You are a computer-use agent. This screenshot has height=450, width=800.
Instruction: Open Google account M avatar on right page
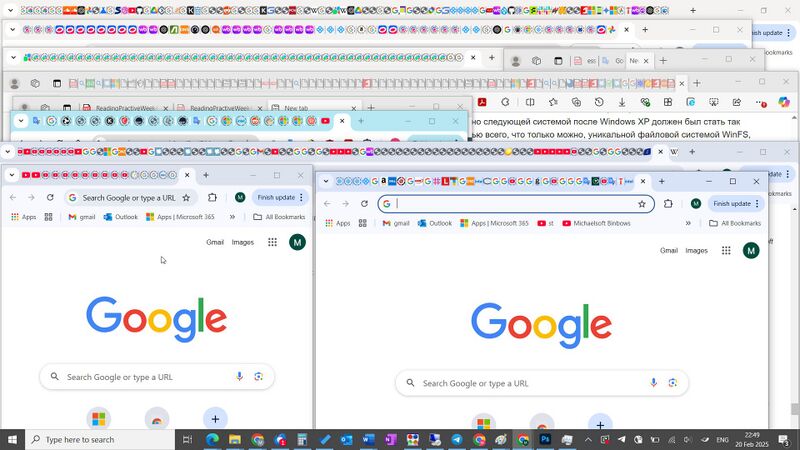(751, 251)
